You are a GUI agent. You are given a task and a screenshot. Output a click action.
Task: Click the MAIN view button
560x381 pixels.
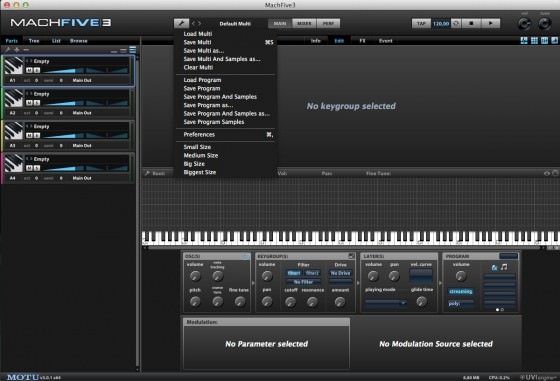point(280,24)
